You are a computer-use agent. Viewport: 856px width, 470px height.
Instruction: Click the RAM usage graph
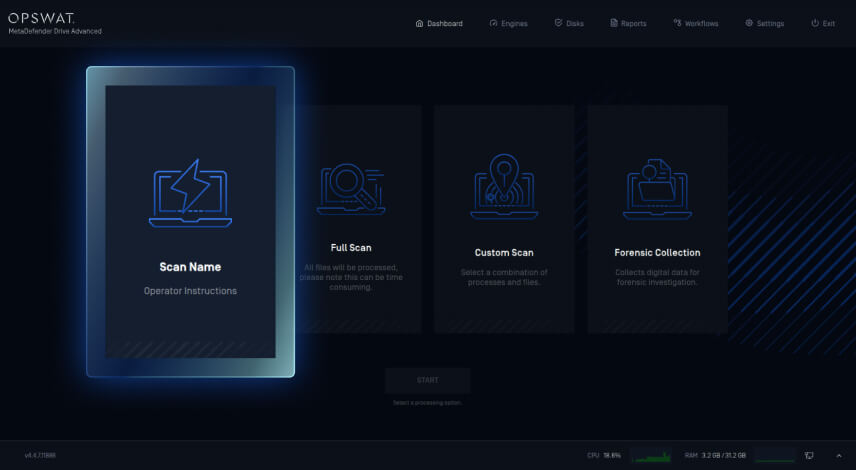click(x=775, y=455)
